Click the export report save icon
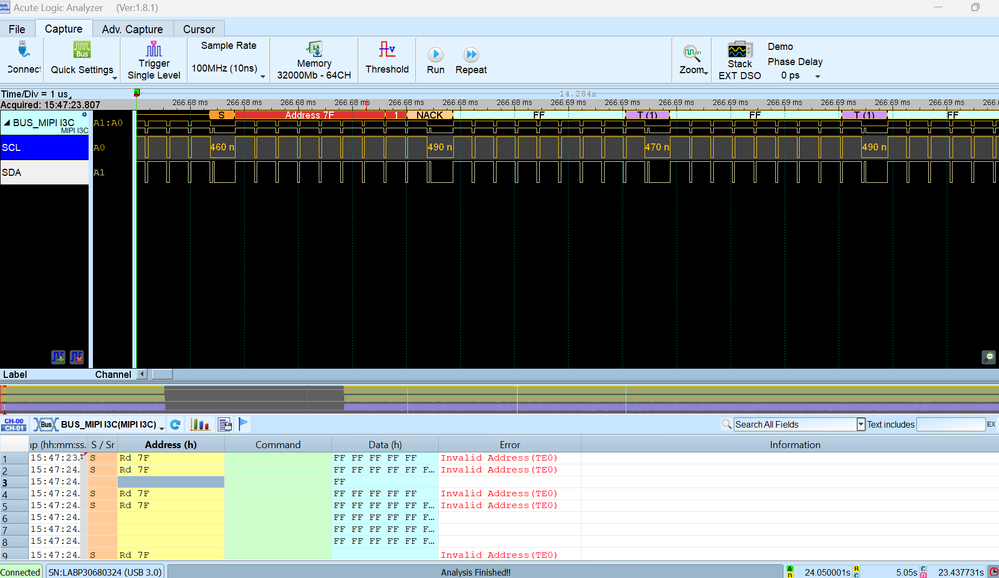 tap(224, 424)
